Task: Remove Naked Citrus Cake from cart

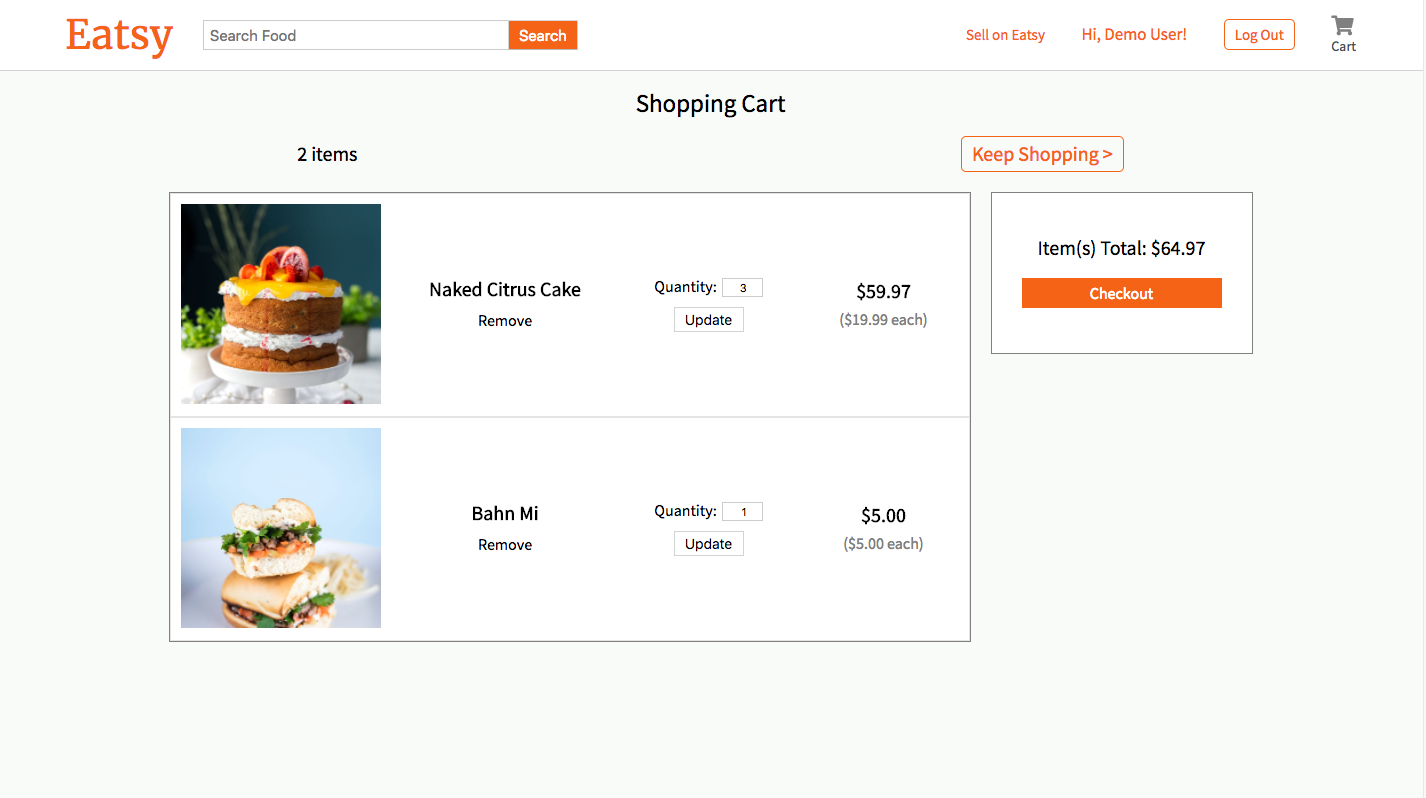Action: (504, 320)
